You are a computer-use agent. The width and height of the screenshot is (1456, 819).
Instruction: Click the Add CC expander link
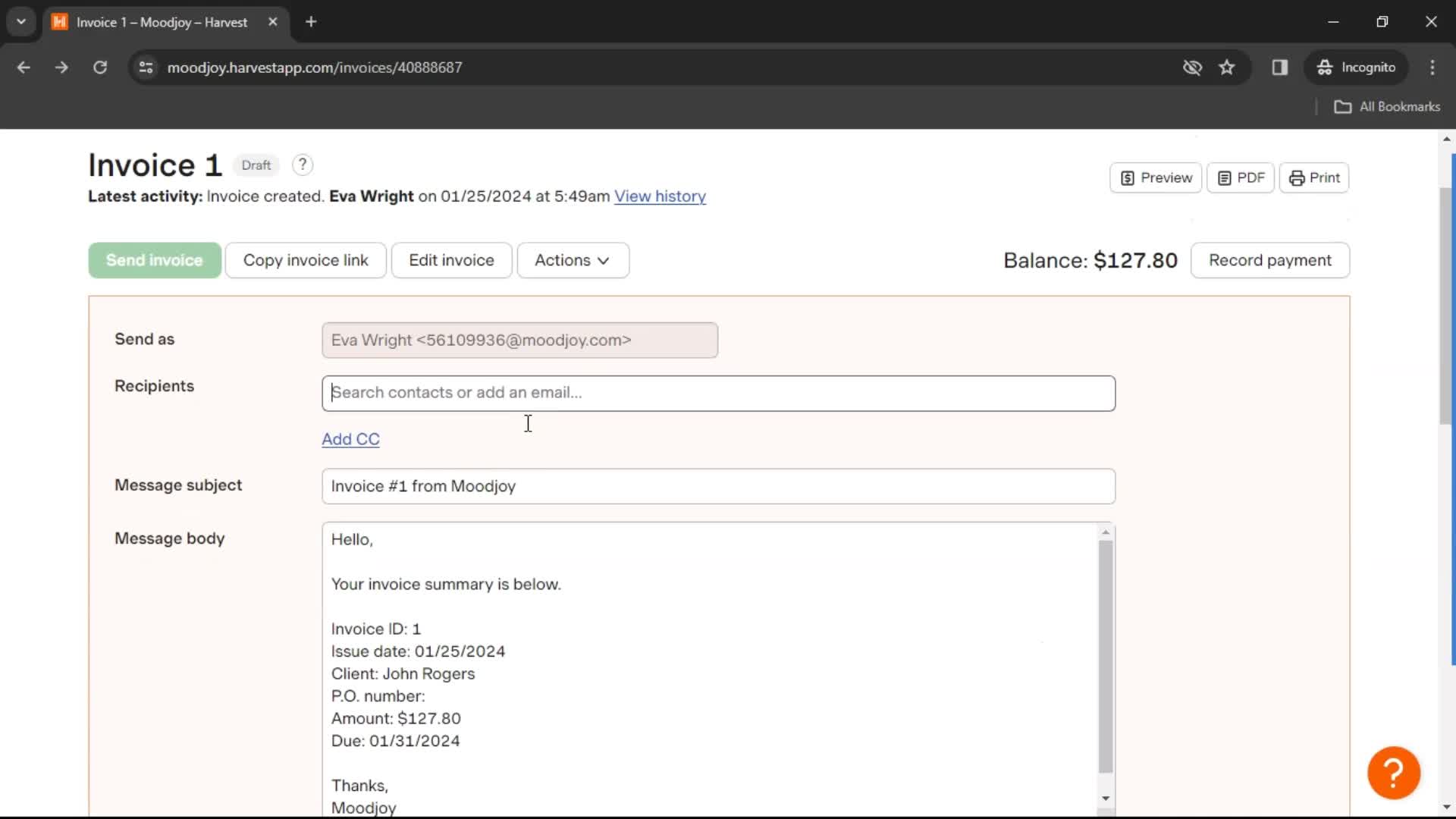(x=350, y=438)
